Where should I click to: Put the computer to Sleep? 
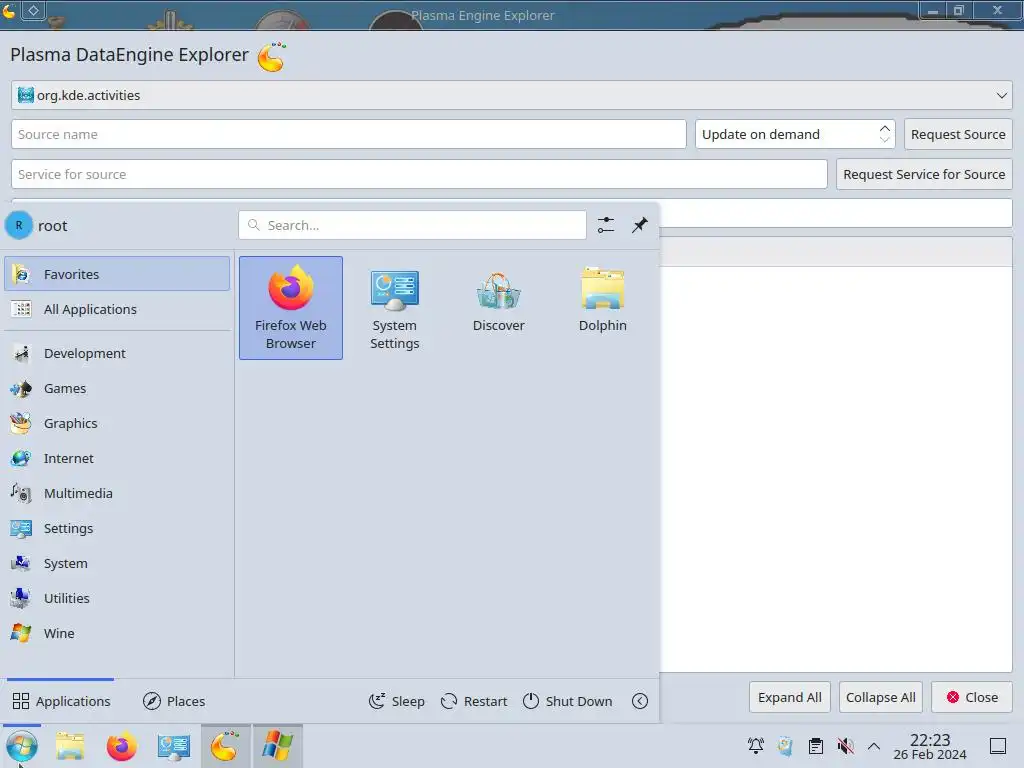(396, 701)
